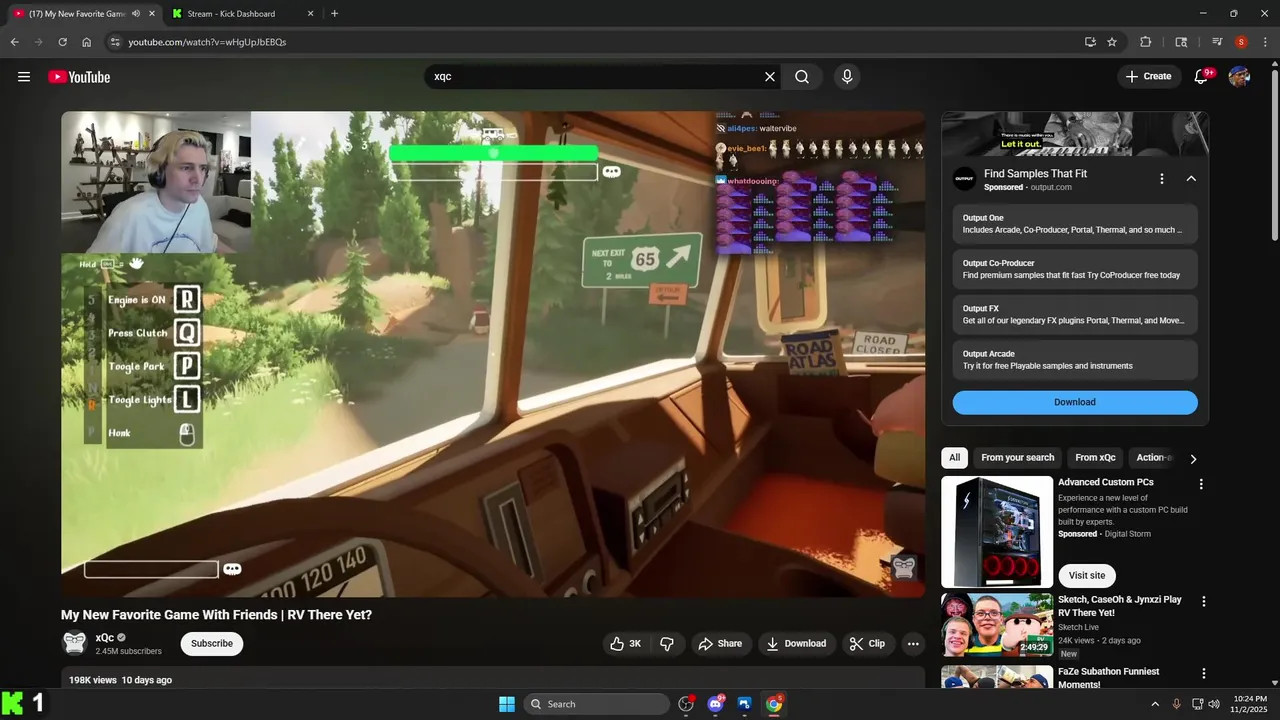Open Chrome icon on the taskbar

[x=774, y=704]
